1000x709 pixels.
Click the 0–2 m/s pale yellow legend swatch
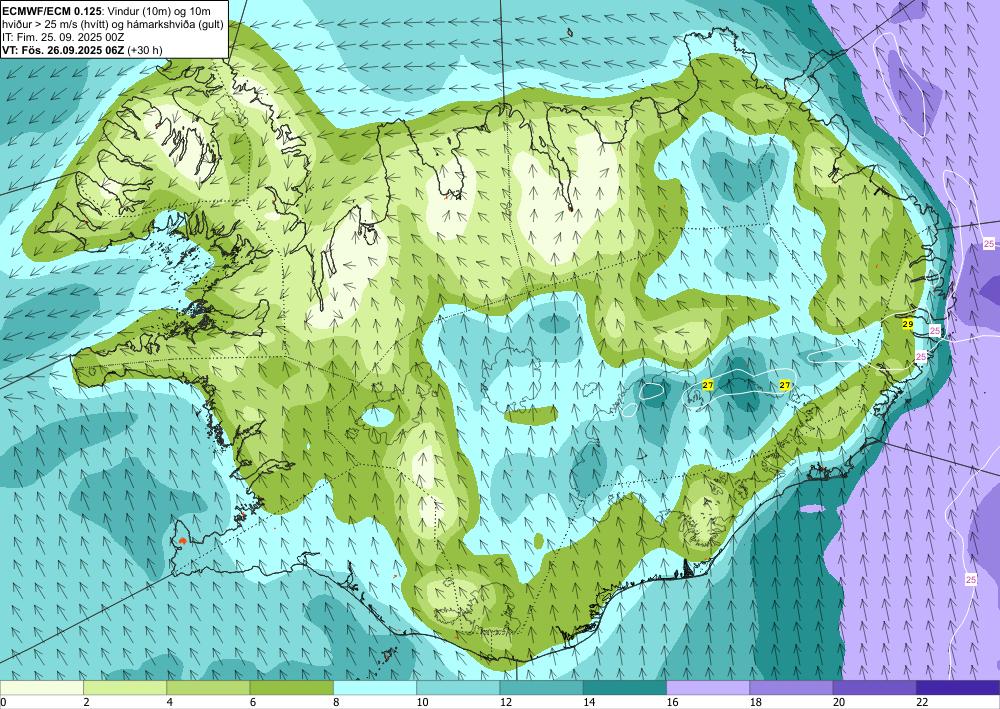point(41,688)
